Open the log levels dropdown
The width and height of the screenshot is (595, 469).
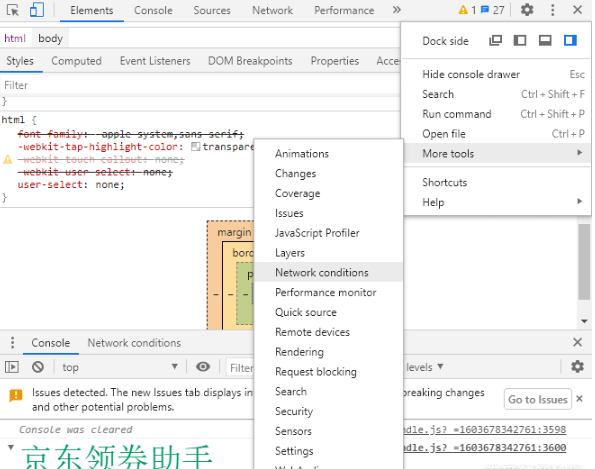click(x=425, y=367)
